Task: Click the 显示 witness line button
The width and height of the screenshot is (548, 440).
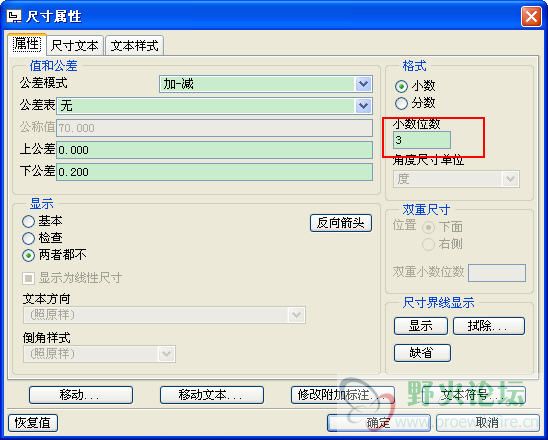Action: (x=420, y=326)
